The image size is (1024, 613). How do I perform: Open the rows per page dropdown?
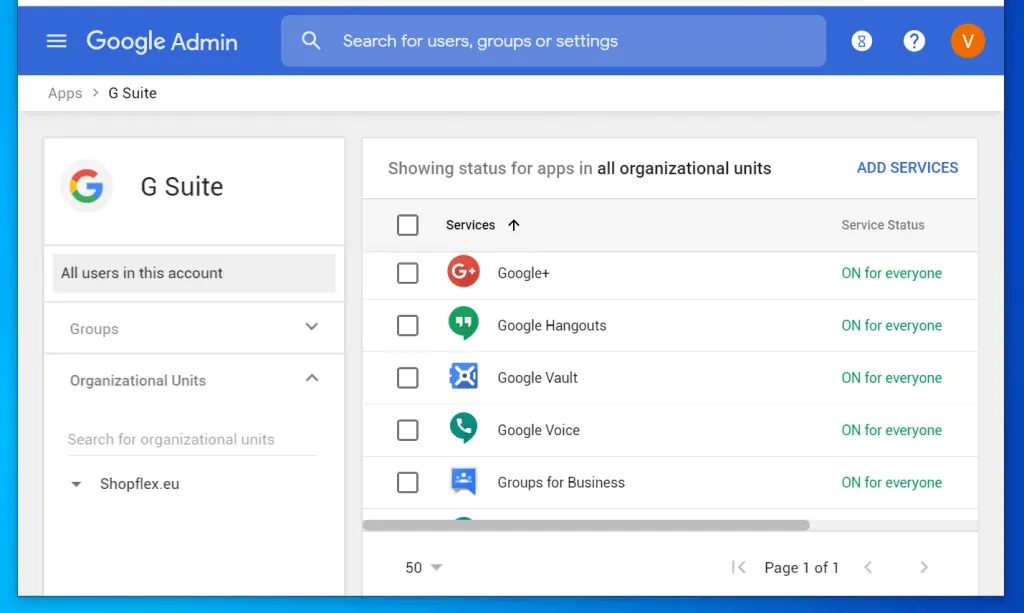[x=424, y=567]
